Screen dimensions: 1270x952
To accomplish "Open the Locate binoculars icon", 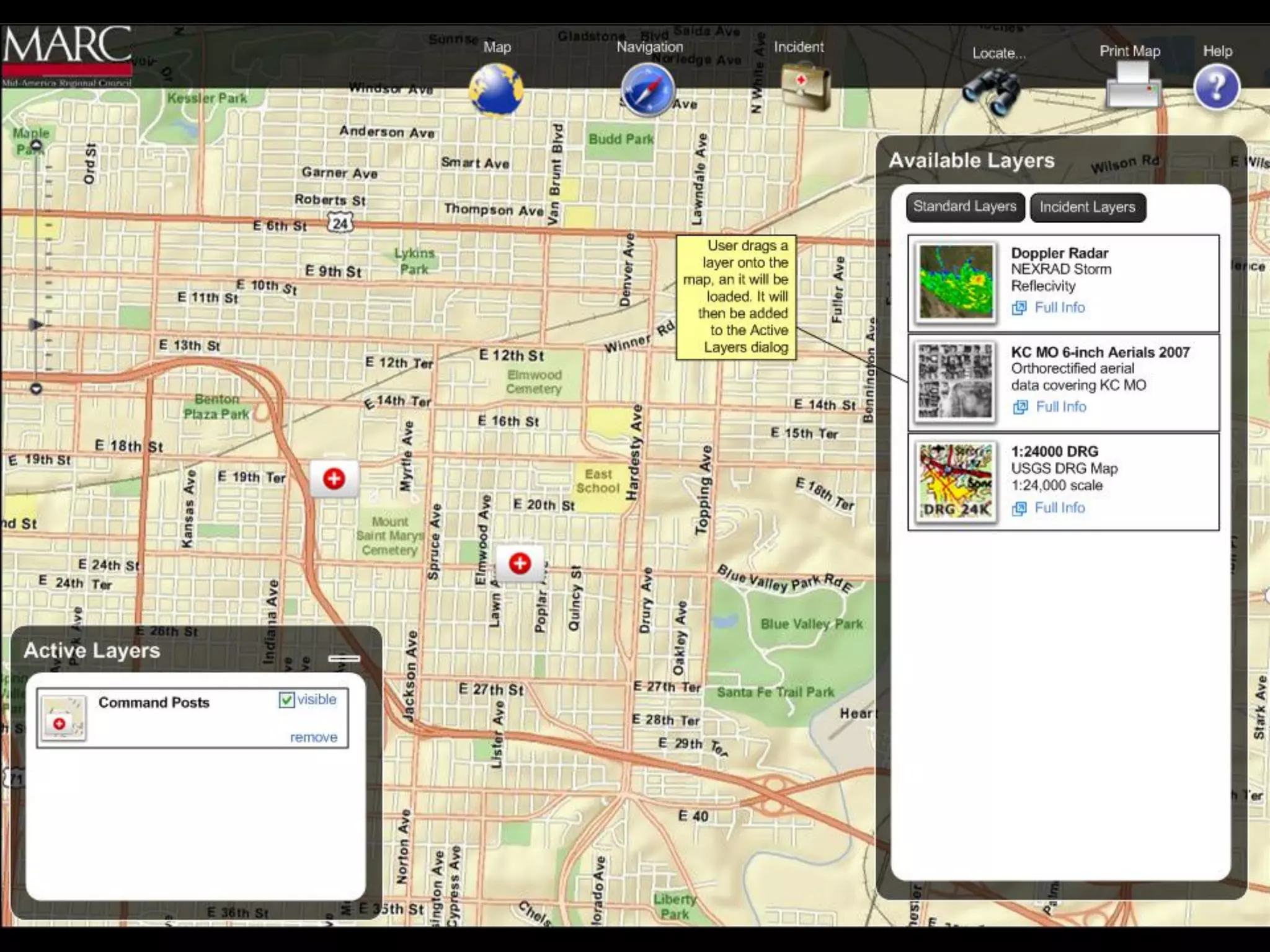I will click(x=991, y=92).
